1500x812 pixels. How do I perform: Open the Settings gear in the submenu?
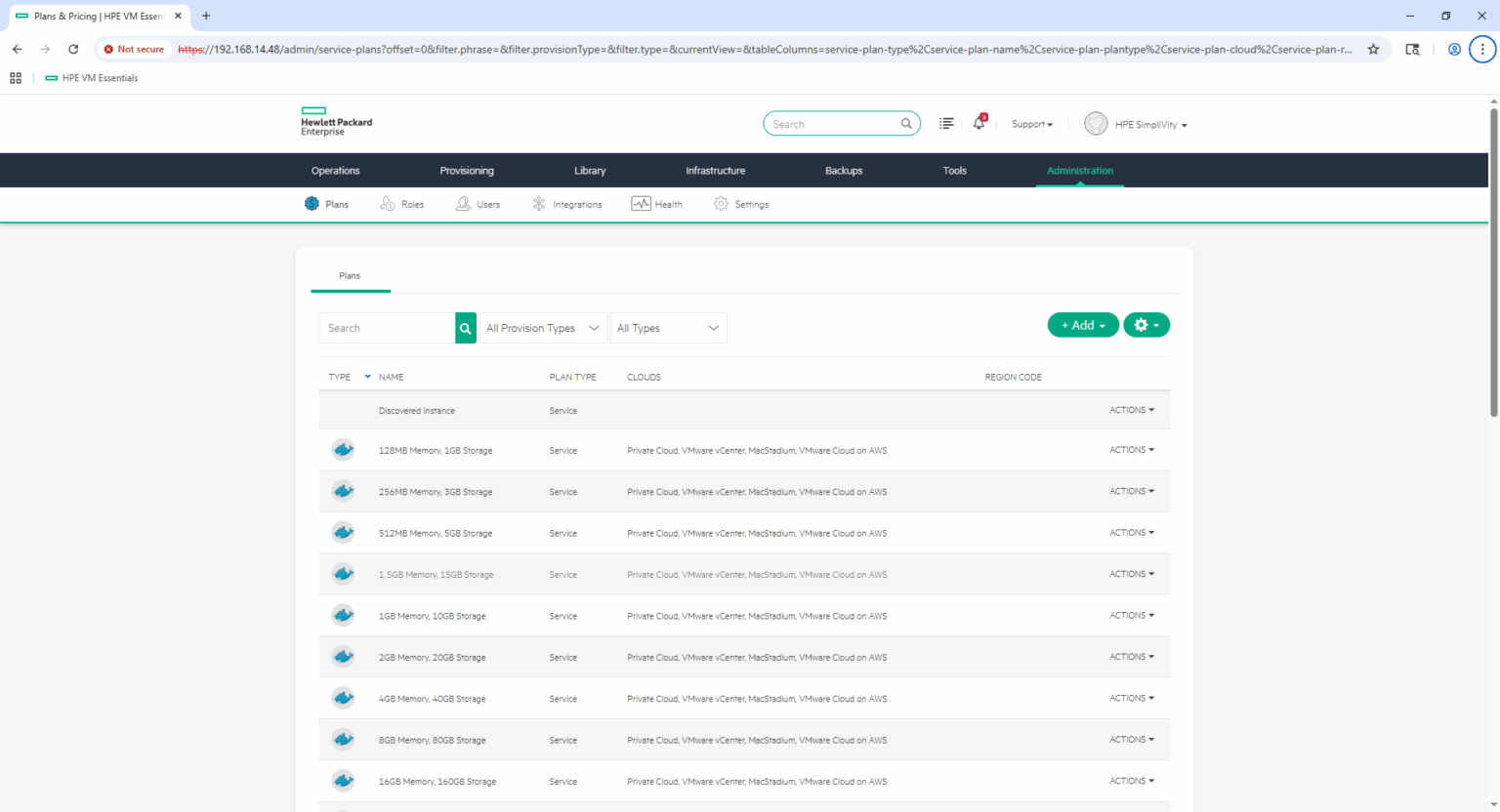721,204
